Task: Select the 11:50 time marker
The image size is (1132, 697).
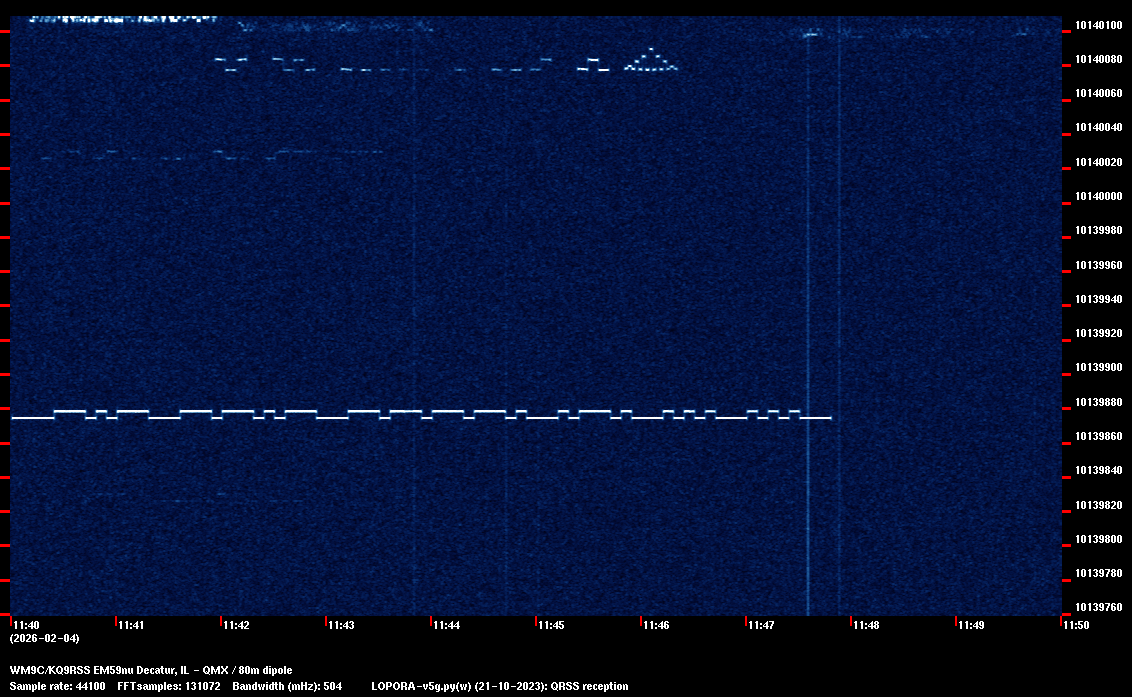Action: coord(1076,626)
